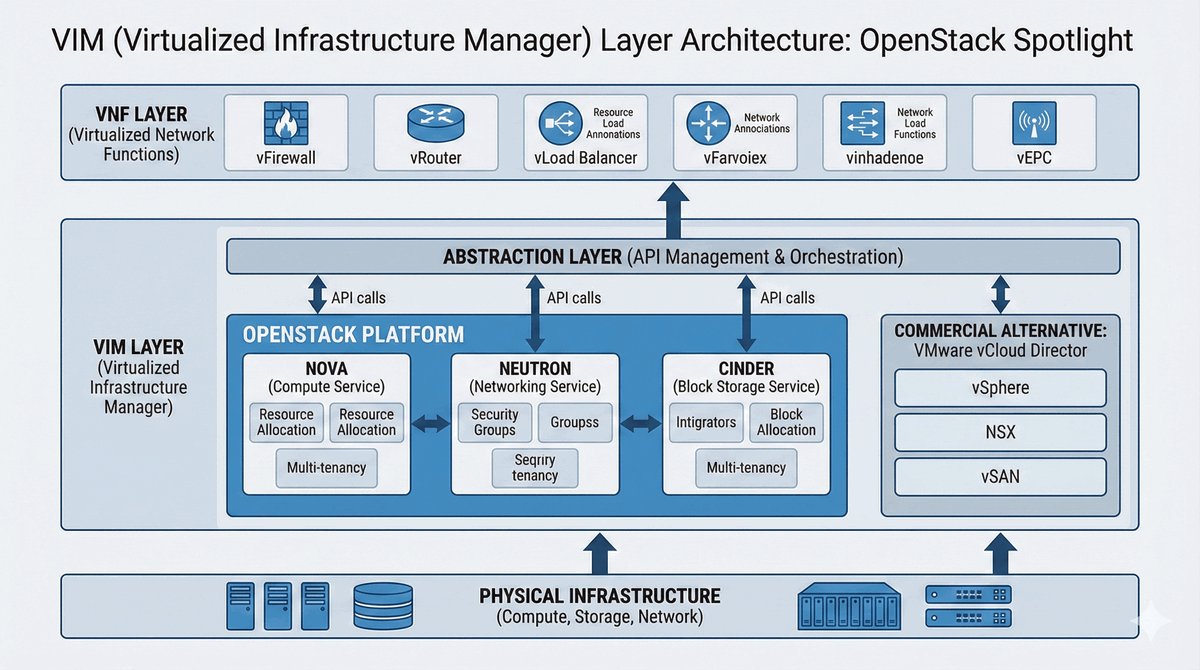Click the vLoad Balancer circular icon
The height and width of the screenshot is (670, 1200).
click(x=560, y=124)
